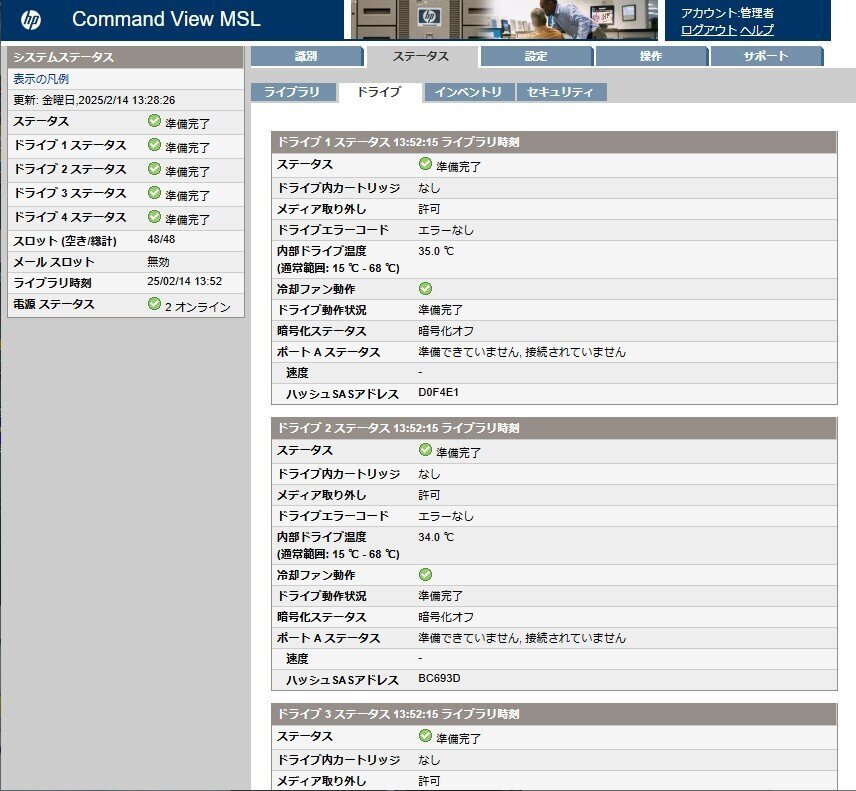Click the system ステータス green check icon
The height and width of the screenshot is (791, 856).
pyautogui.click(x=154, y=121)
